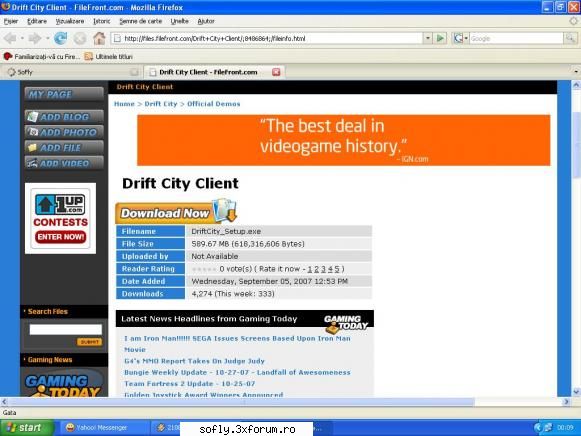Click the Firefox throbber icon in the menu bar
581x436 pixels.
(574, 21)
